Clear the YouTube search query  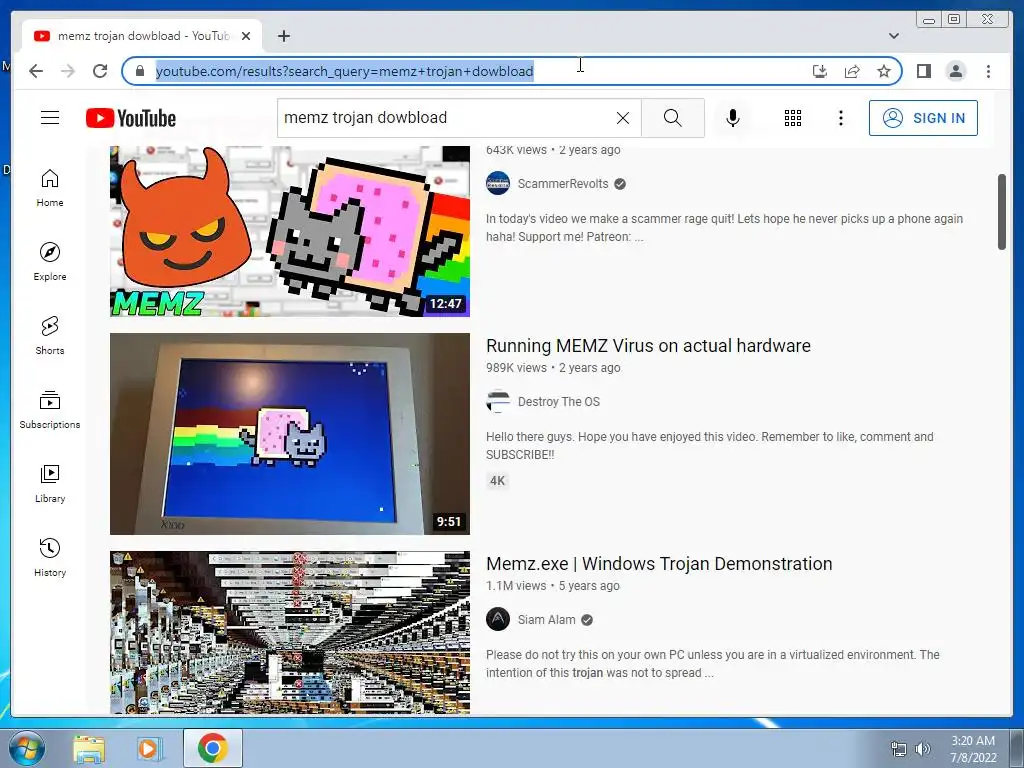(x=622, y=118)
